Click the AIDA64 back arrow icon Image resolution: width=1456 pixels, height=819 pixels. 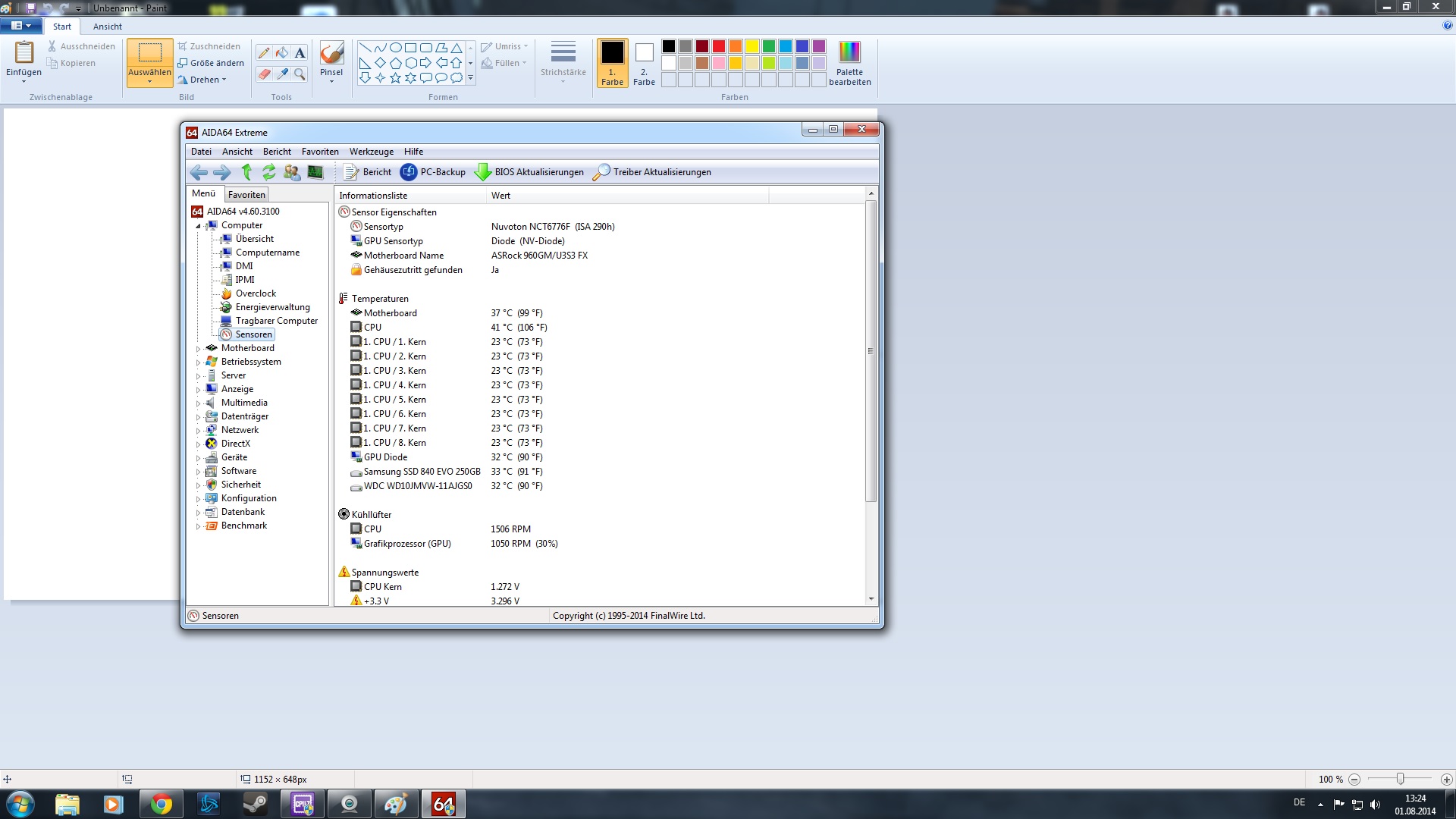point(199,173)
